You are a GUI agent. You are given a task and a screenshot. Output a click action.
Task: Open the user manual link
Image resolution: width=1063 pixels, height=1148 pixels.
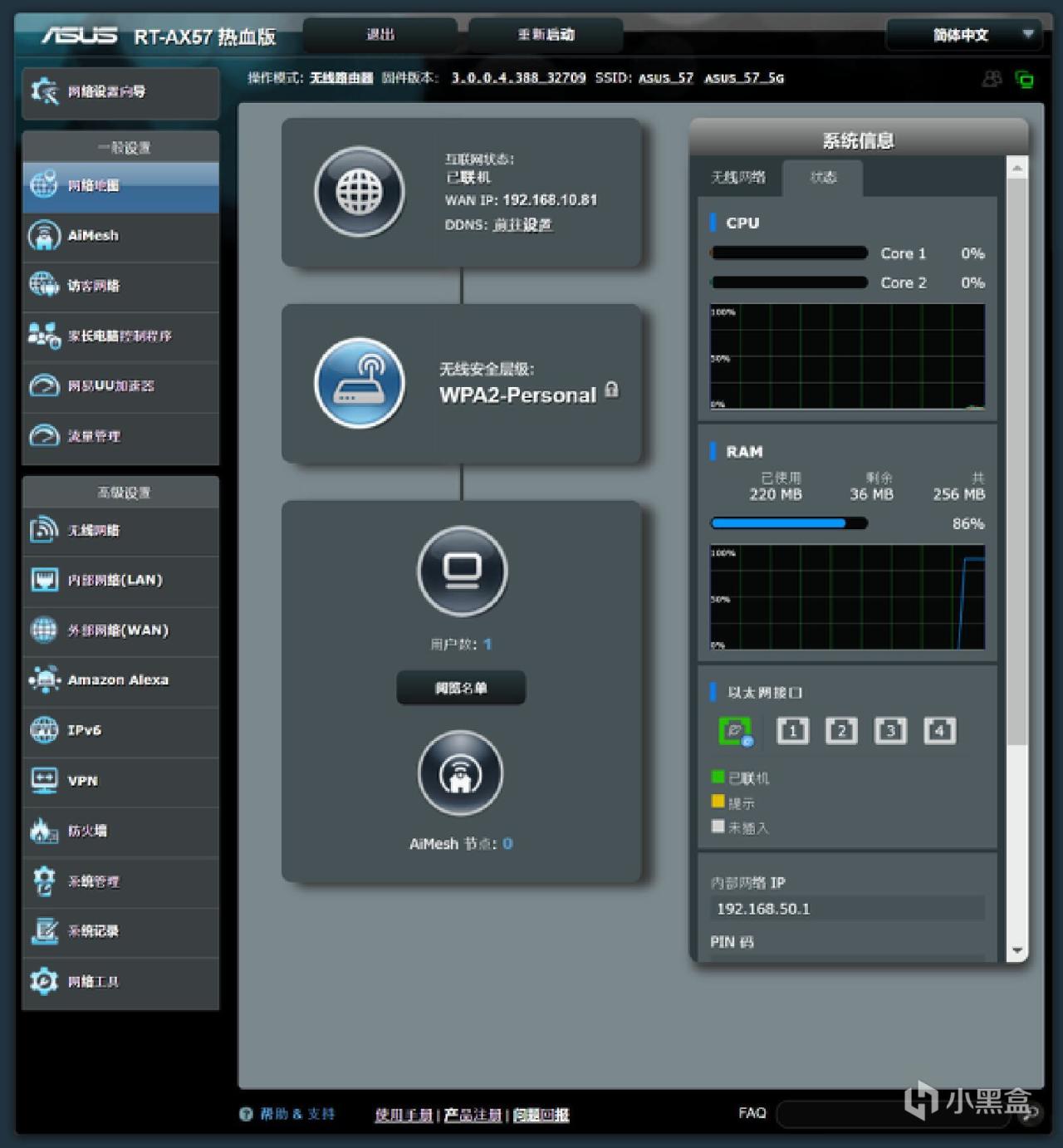pyautogui.click(x=404, y=1115)
